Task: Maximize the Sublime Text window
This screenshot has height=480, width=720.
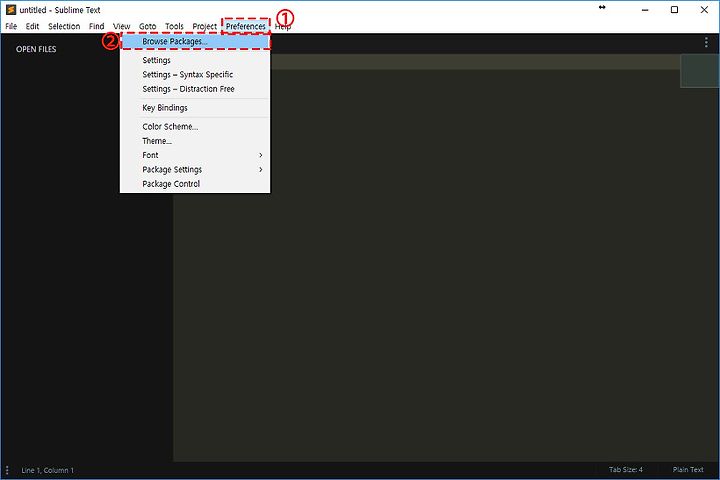Action: (x=675, y=10)
